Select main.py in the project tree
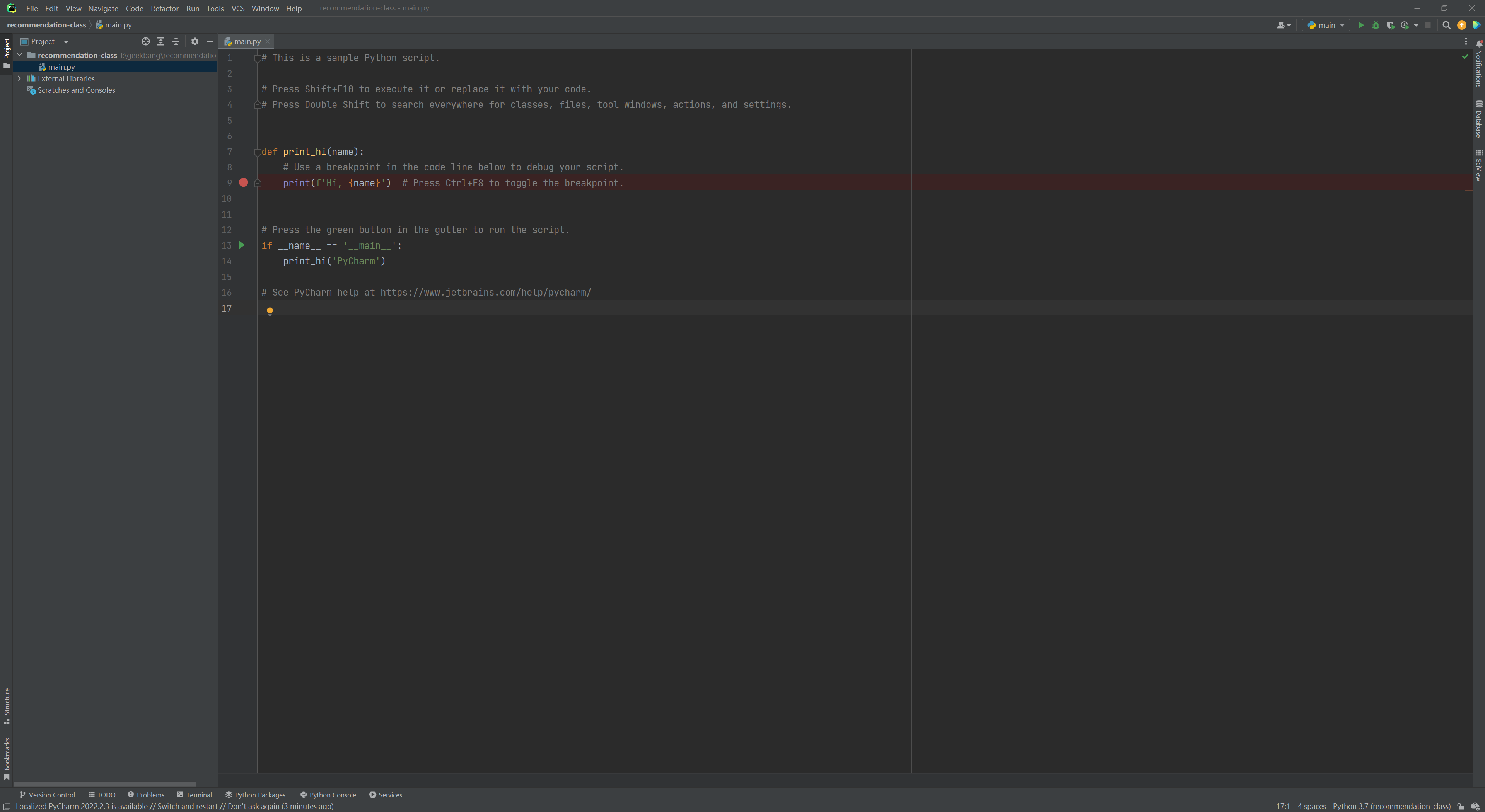This screenshot has width=1485, height=812. (x=61, y=67)
